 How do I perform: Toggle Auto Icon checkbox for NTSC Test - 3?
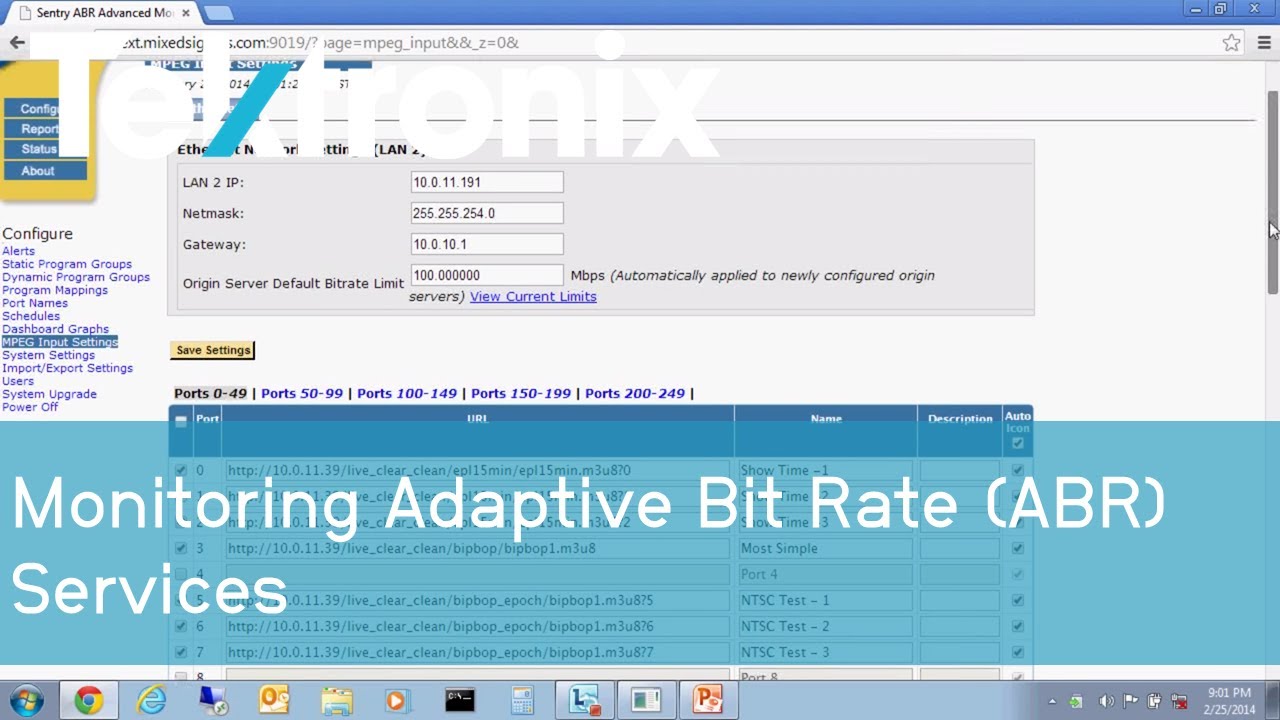pyautogui.click(x=1018, y=652)
